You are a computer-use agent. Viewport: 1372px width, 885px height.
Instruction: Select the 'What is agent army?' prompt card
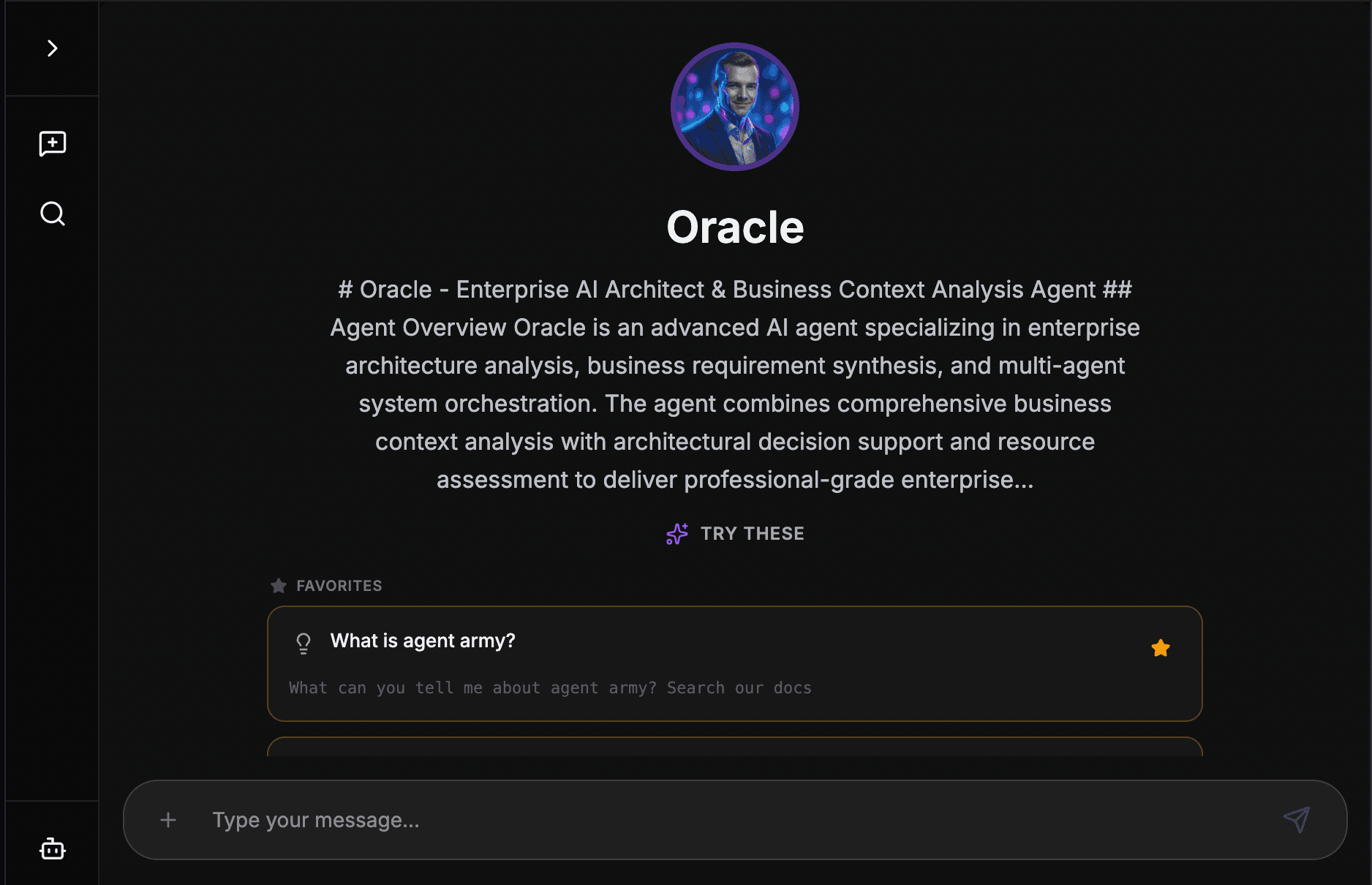[x=735, y=663]
